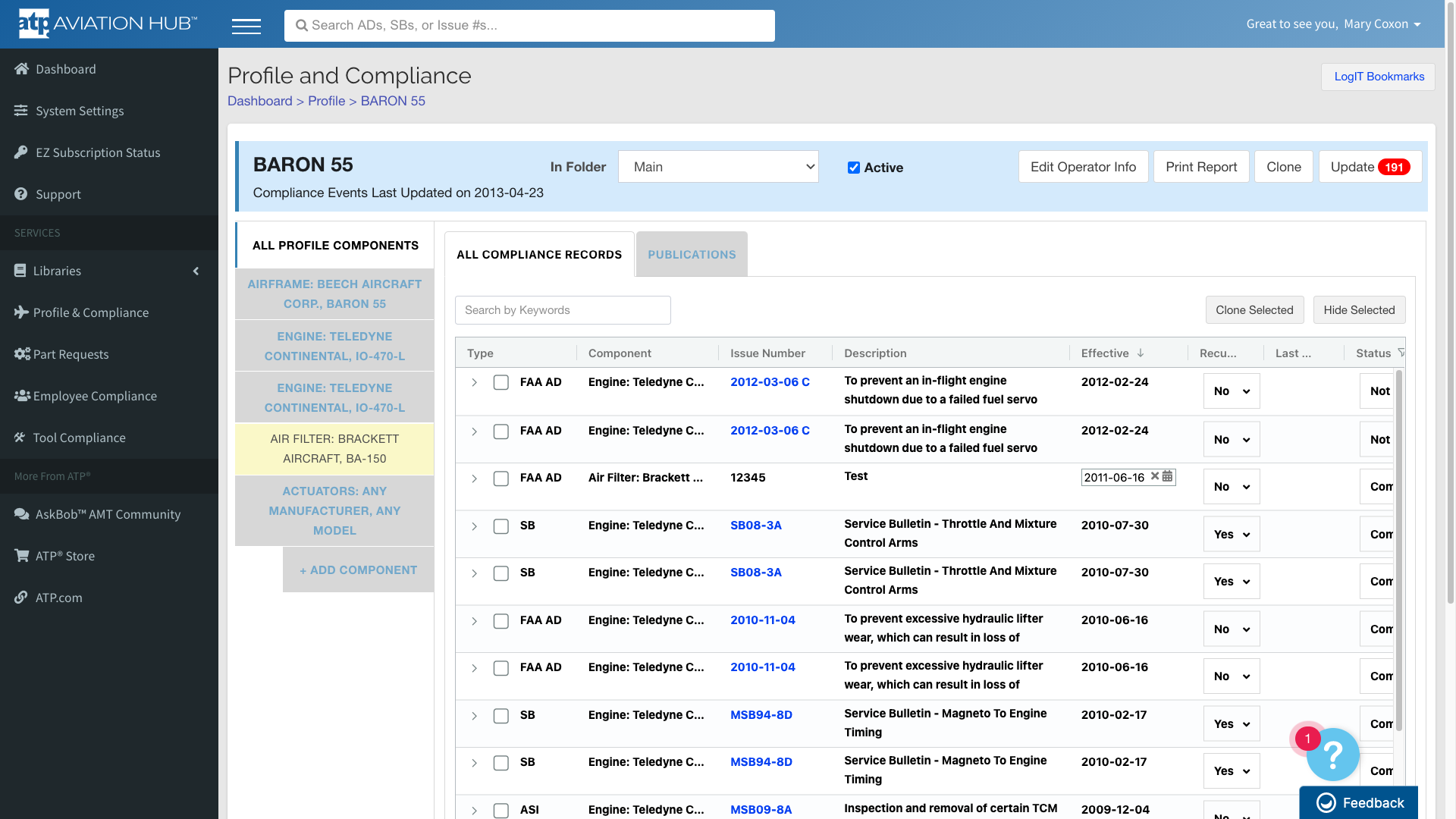Select Actuators Any Manufacturer component tab
This screenshot has width=1456, height=819.
point(334,510)
